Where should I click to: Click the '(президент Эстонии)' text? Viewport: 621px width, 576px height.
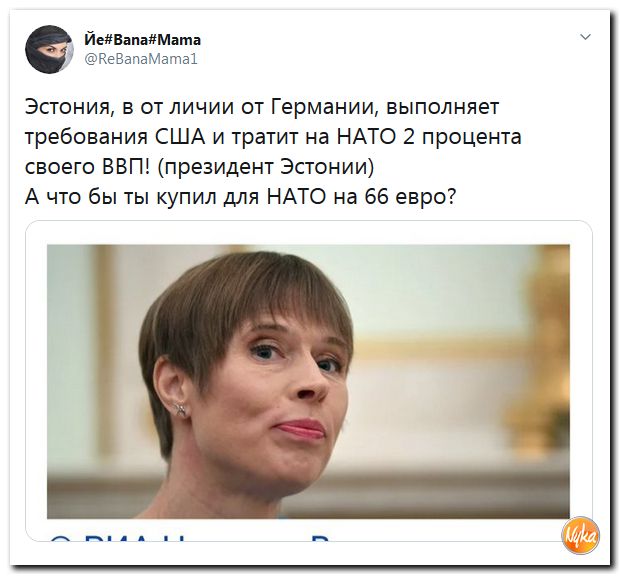266,167
